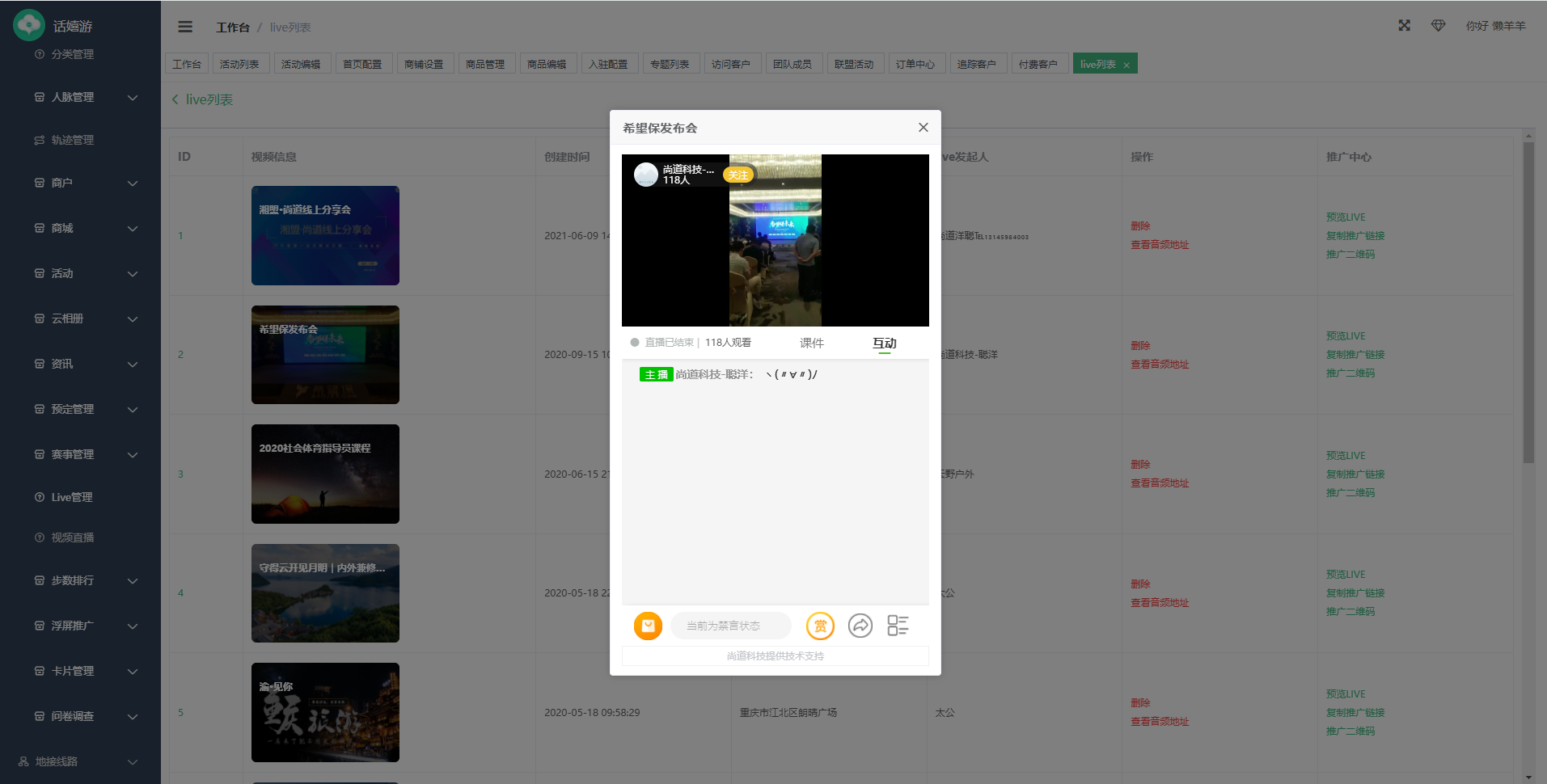Open 2020社会体育指导员课程 thumbnail
This screenshot has height=784, width=1547.
point(325,474)
